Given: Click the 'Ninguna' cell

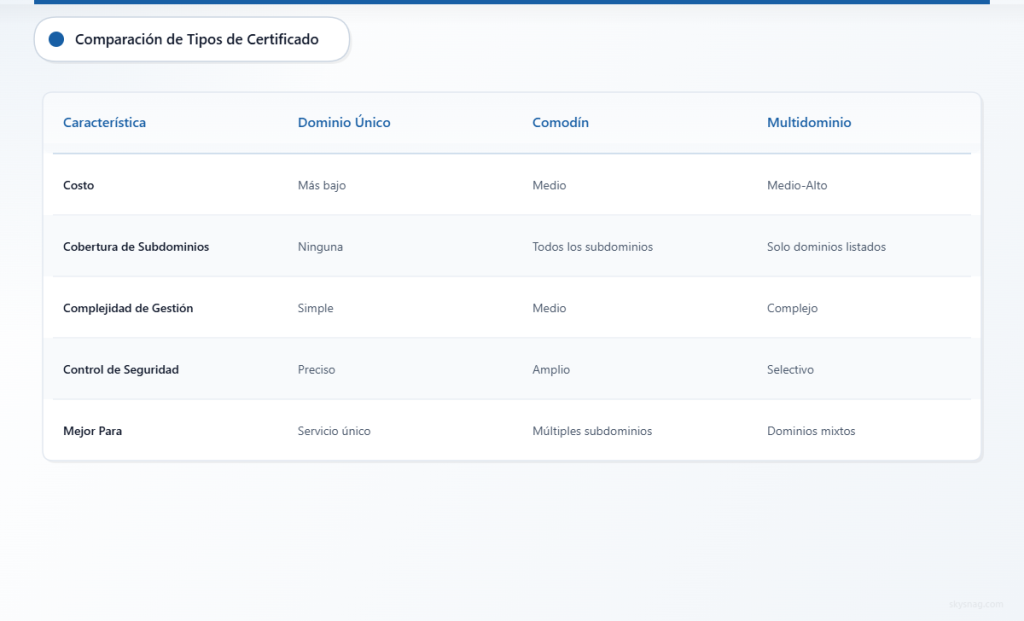Looking at the screenshot, I should (x=320, y=246).
